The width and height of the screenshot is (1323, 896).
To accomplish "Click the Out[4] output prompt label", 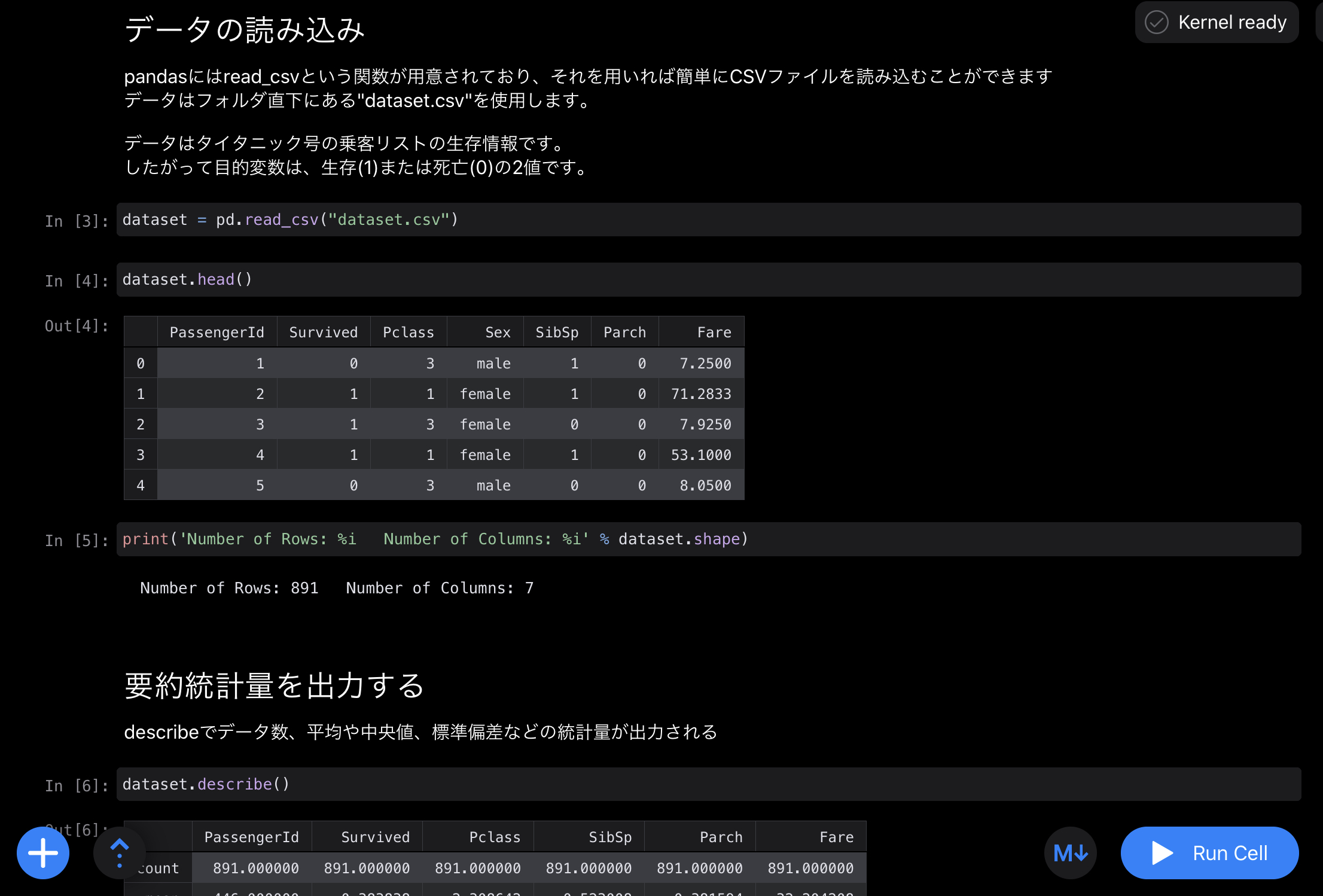I will pyautogui.click(x=77, y=326).
